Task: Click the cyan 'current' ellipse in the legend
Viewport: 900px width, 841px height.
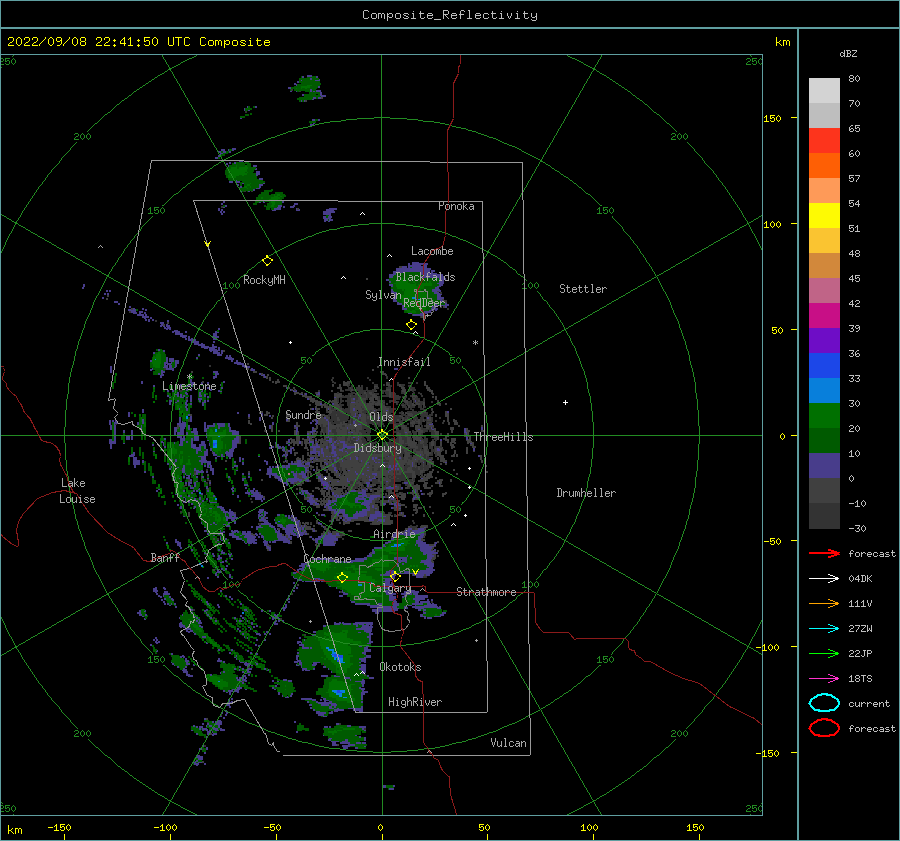Action: pos(824,703)
